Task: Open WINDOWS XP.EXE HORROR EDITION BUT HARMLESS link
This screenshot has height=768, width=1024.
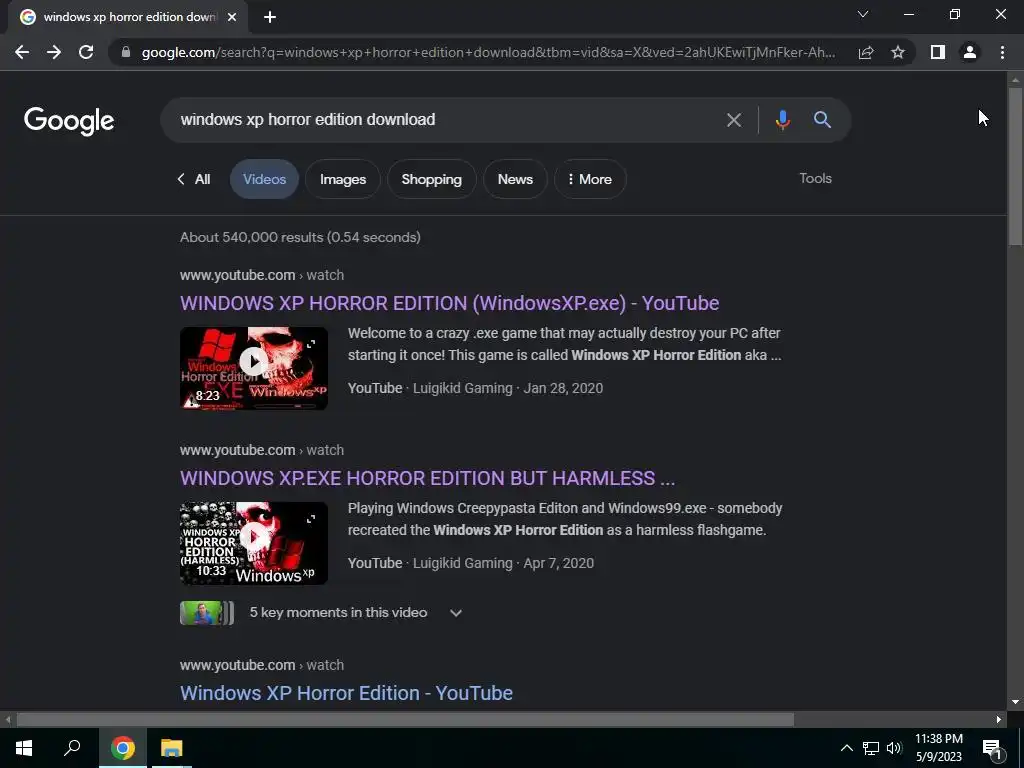Action: (x=427, y=478)
